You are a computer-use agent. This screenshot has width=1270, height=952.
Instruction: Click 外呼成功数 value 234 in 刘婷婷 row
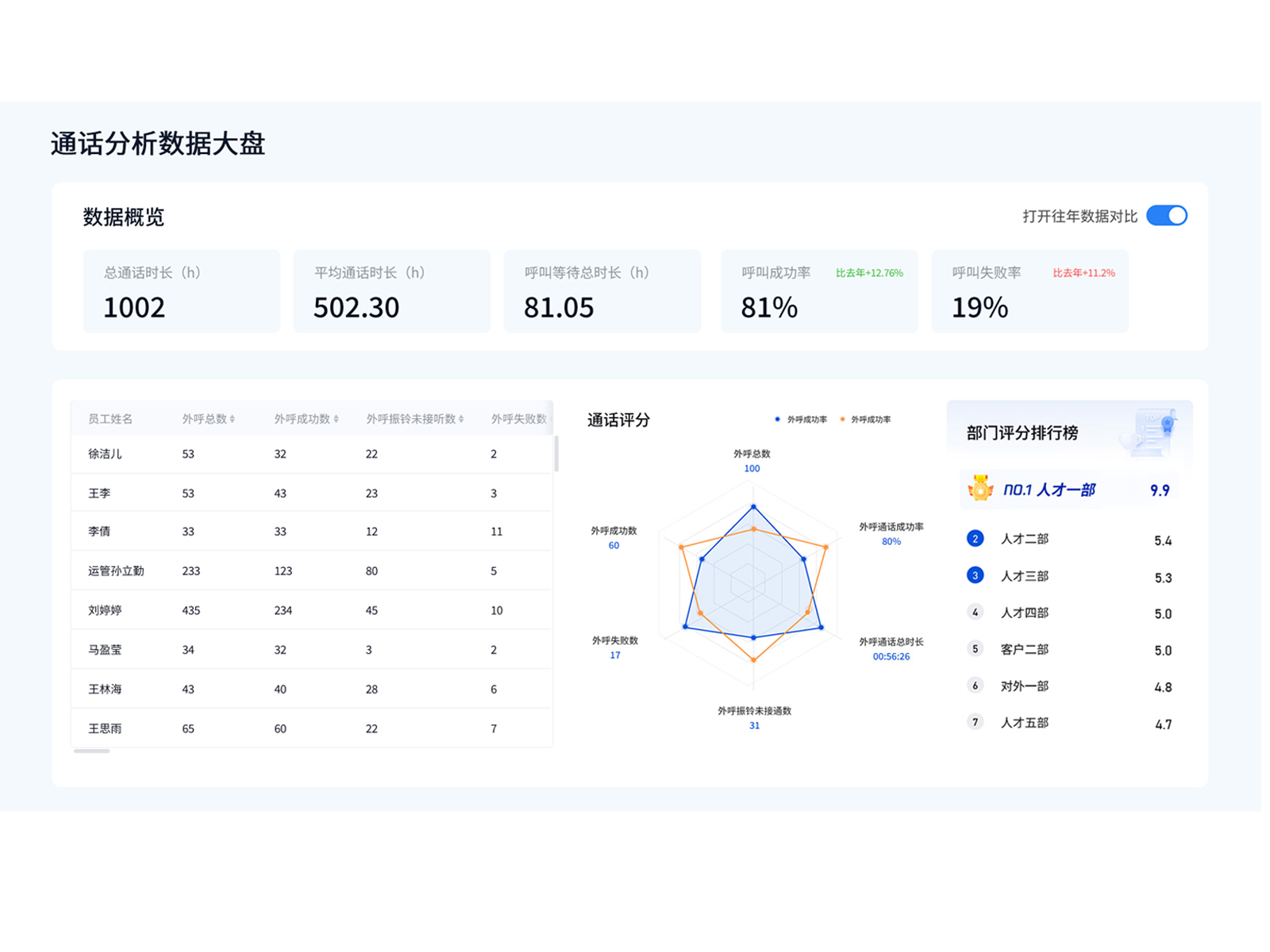(x=283, y=610)
